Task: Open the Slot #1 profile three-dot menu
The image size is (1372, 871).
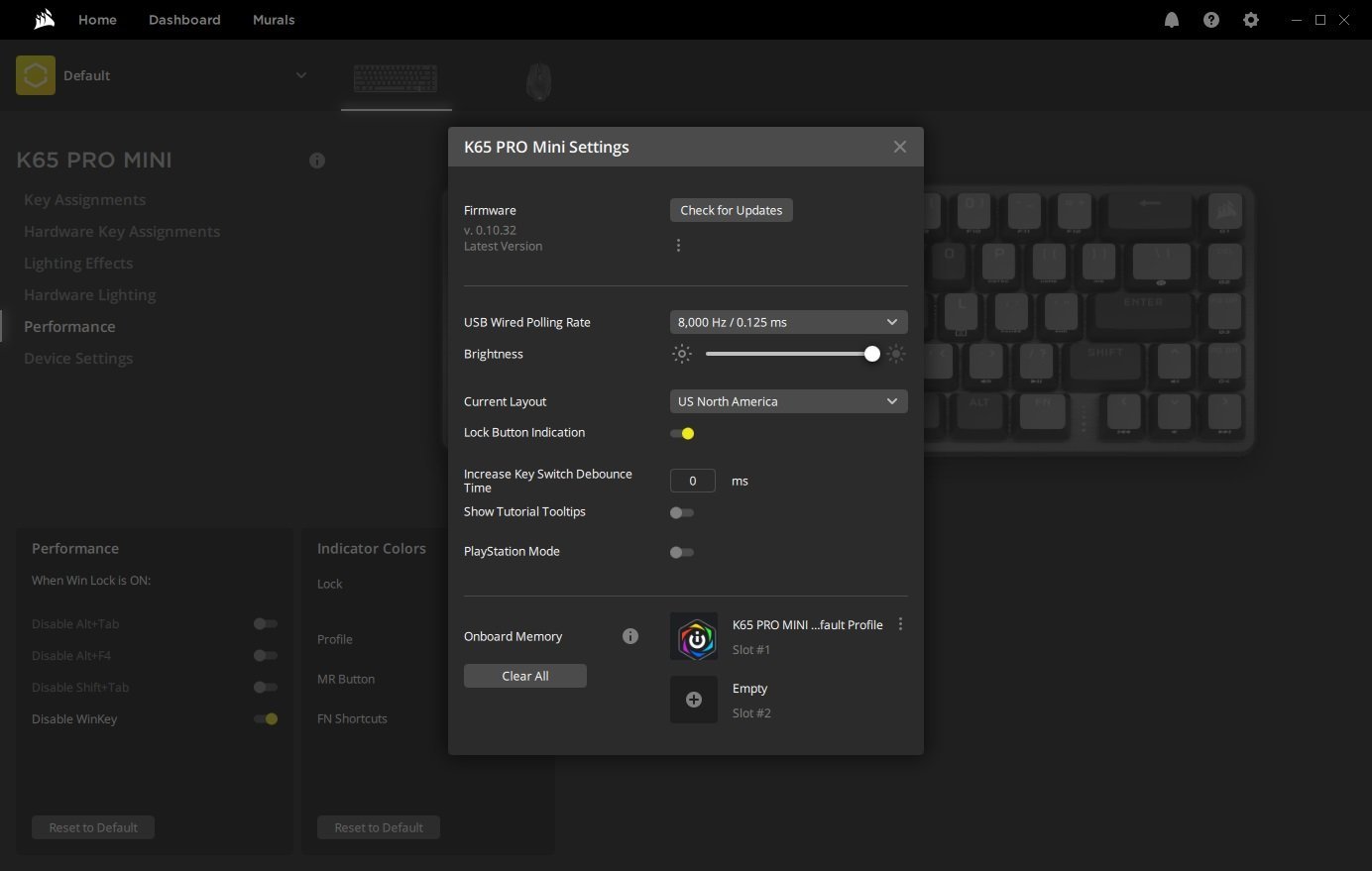Action: [x=900, y=624]
